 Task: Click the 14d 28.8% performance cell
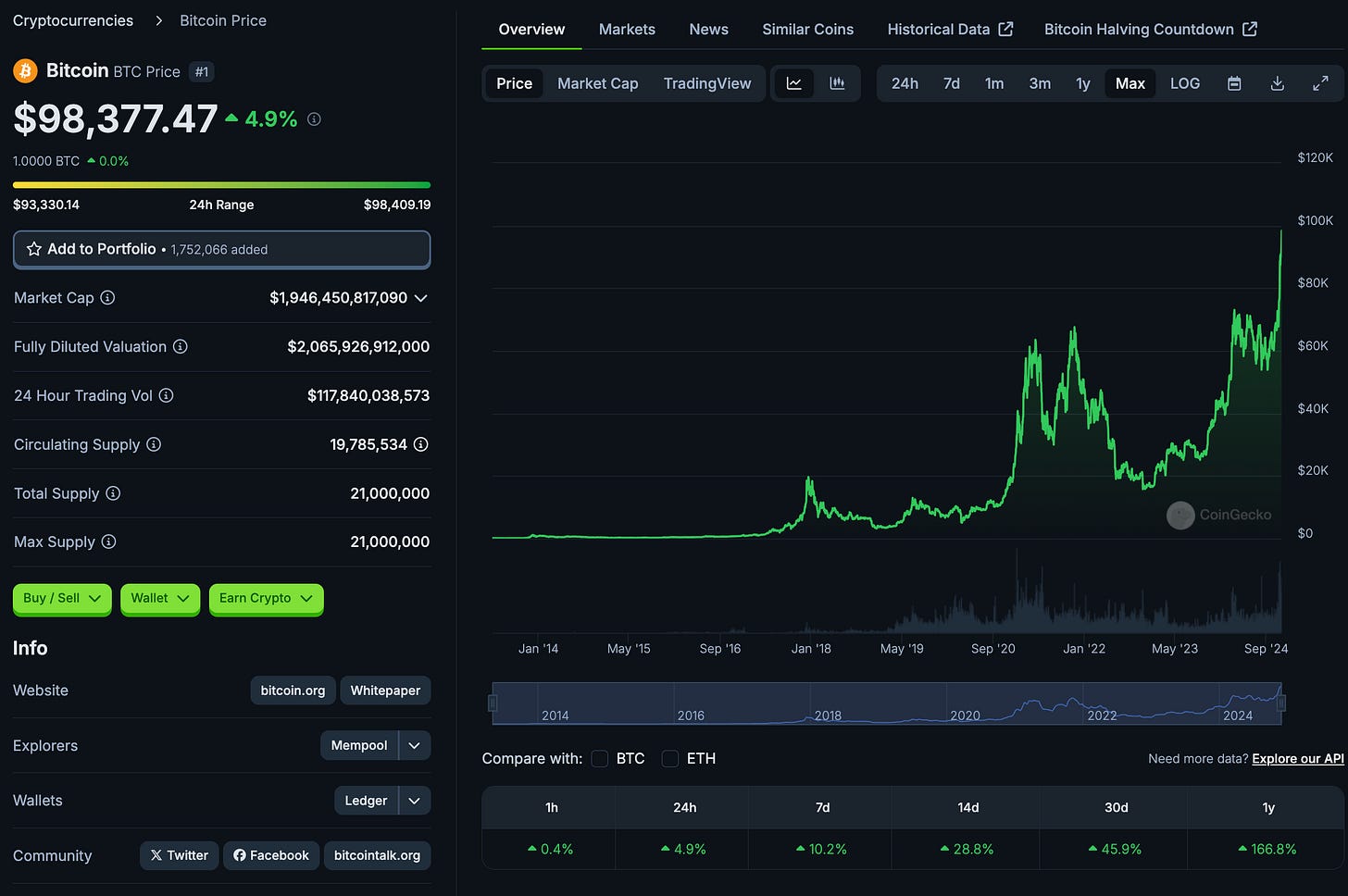pyautogui.click(x=967, y=849)
